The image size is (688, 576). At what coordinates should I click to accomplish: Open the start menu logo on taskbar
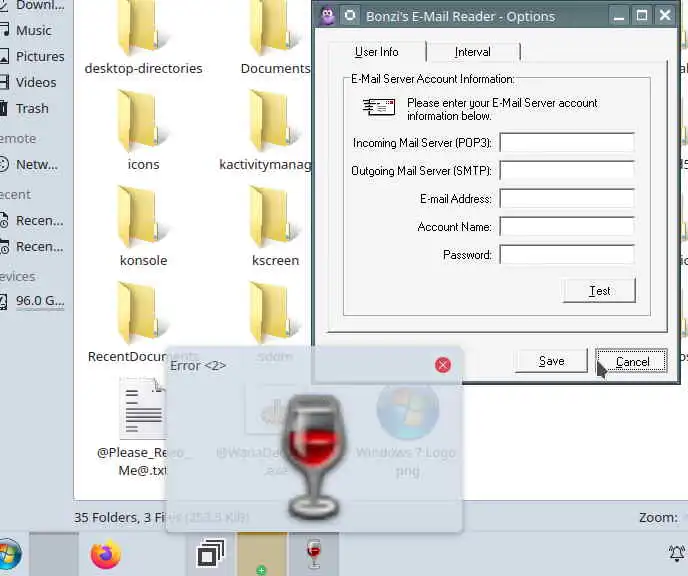[10, 554]
